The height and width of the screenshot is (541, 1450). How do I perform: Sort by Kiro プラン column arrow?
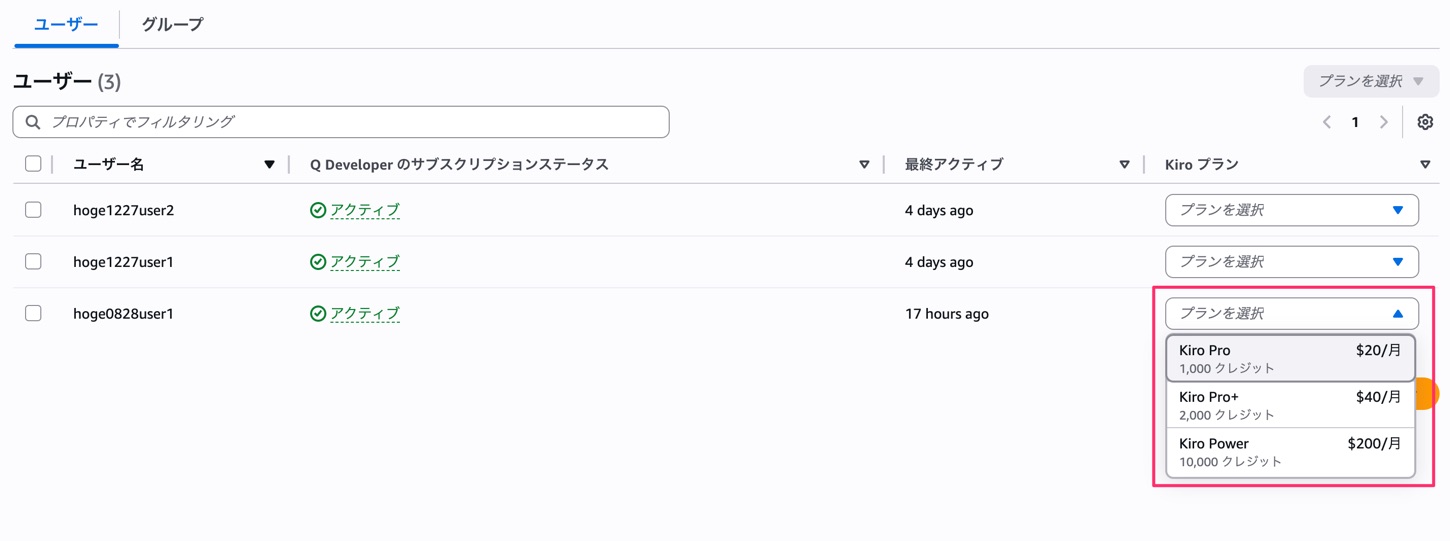coord(1425,165)
